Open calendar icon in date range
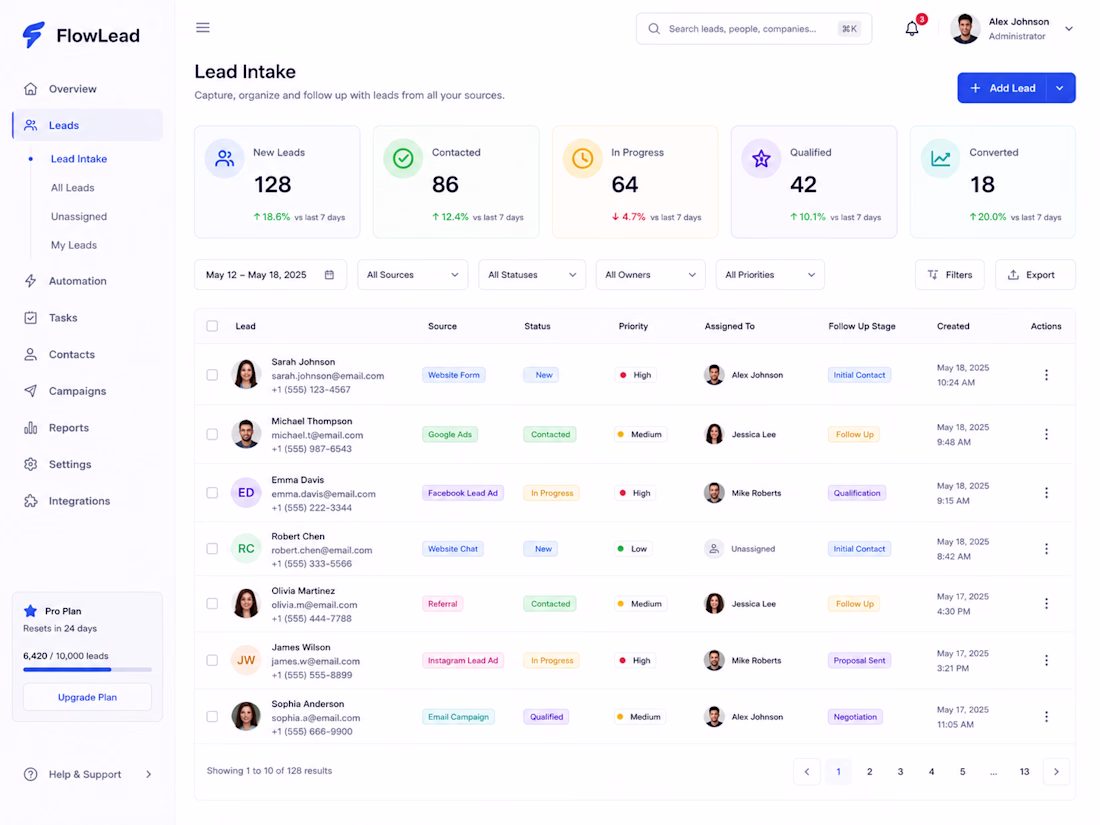The height and width of the screenshot is (825, 1100). coord(329,274)
